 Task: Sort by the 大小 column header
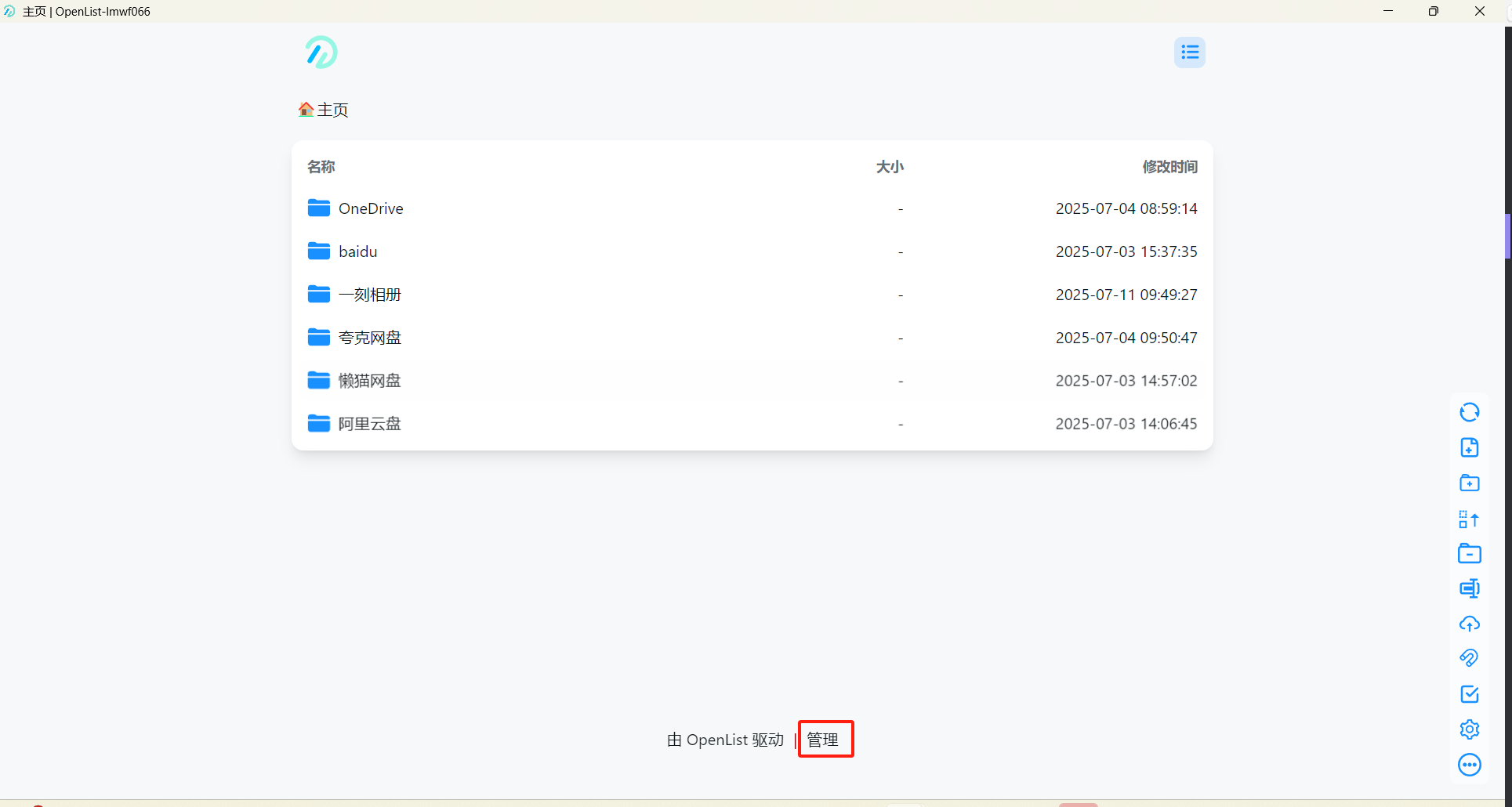click(890, 167)
